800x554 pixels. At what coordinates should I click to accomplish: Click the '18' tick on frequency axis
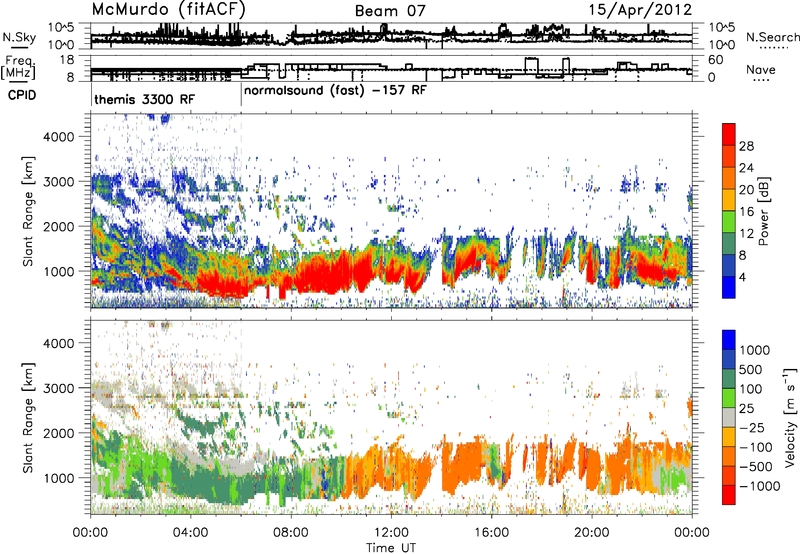tap(67, 60)
